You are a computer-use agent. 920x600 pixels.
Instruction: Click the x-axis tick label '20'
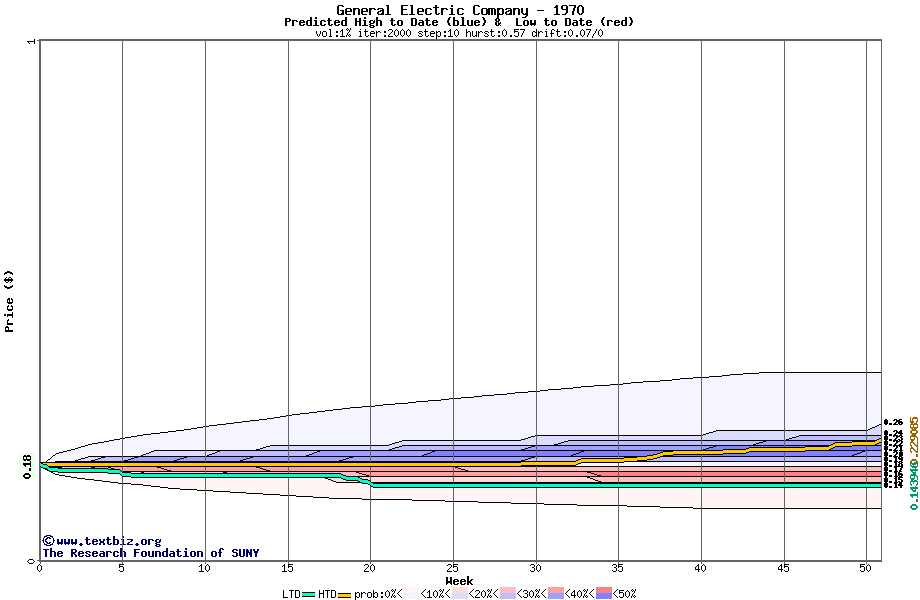(370, 568)
